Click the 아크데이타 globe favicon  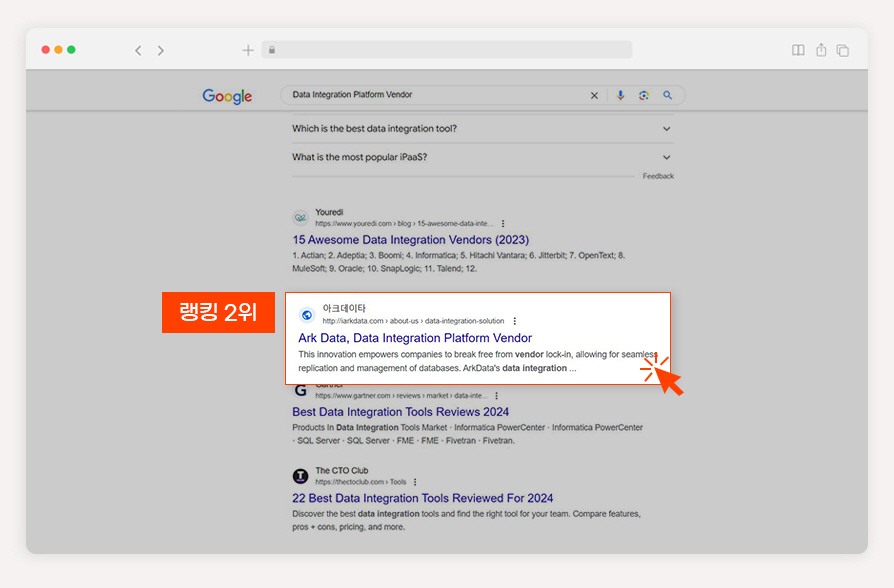[307, 315]
